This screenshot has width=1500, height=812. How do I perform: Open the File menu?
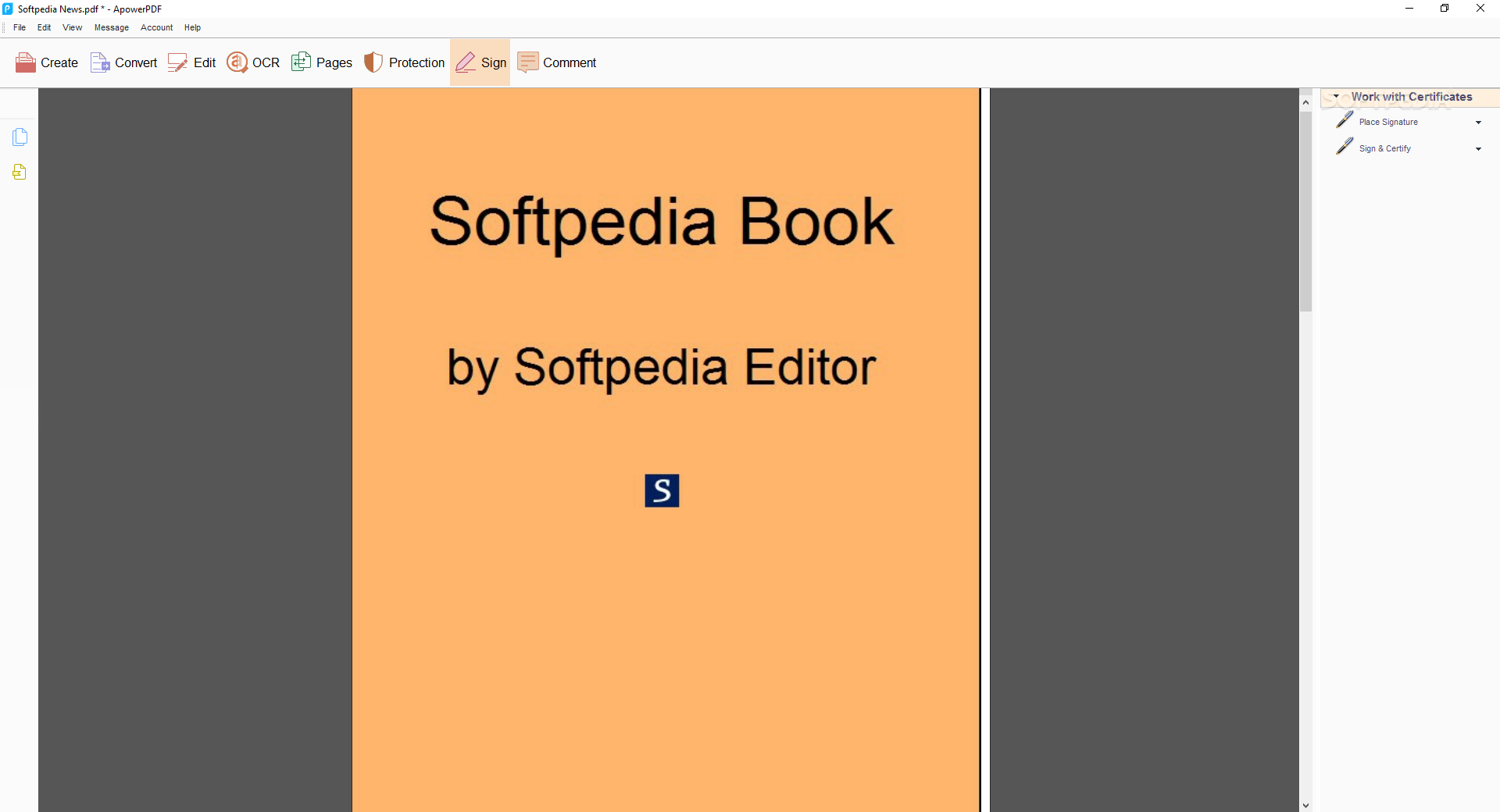pyautogui.click(x=20, y=27)
